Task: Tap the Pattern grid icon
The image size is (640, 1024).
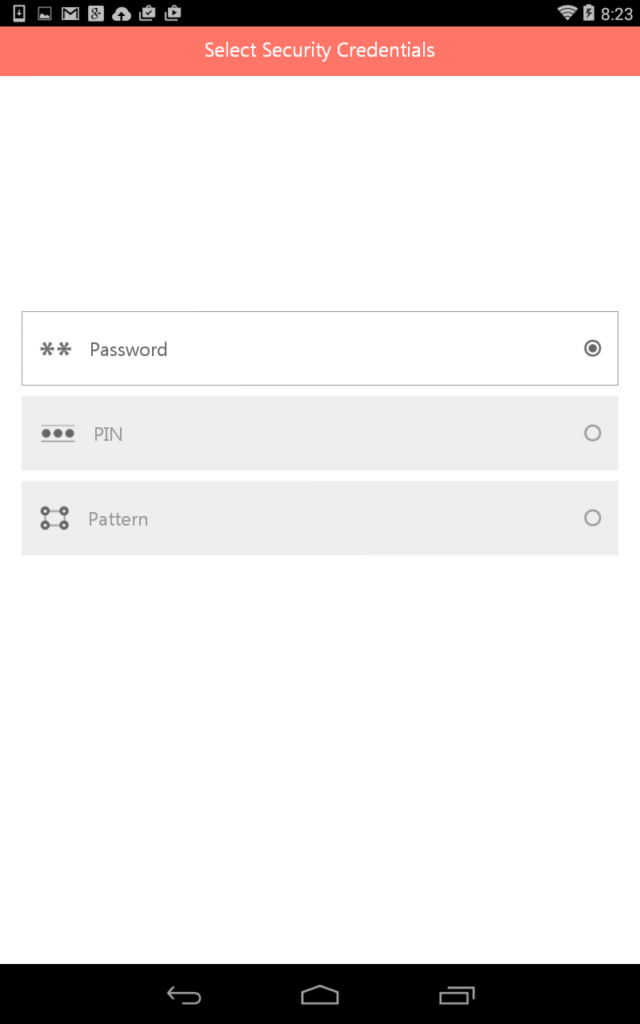Action: click(54, 518)
